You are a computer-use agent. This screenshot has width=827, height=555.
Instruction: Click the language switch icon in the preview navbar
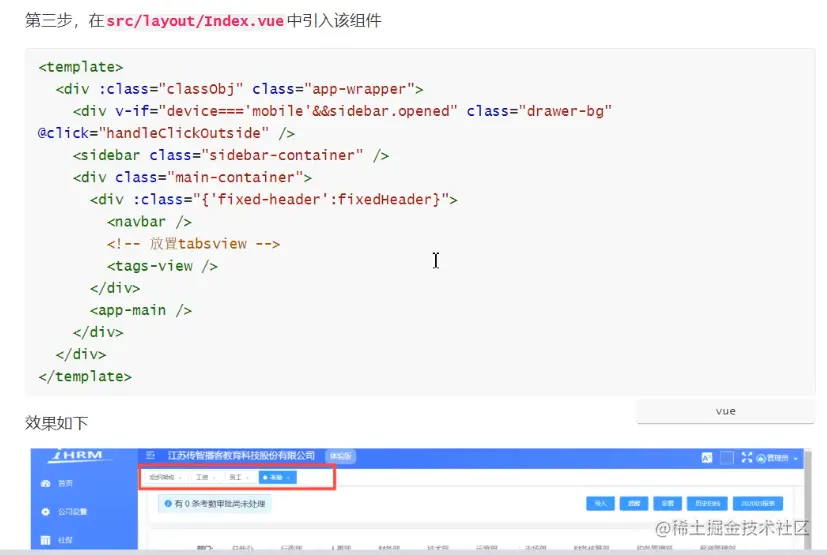point(707,458)
